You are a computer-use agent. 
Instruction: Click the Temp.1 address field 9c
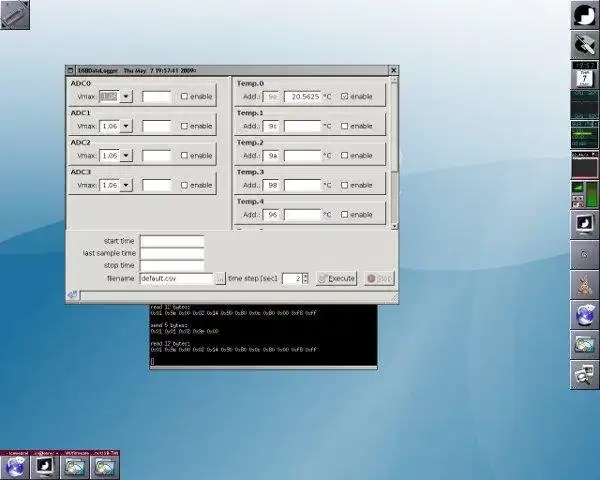(272, 126)
